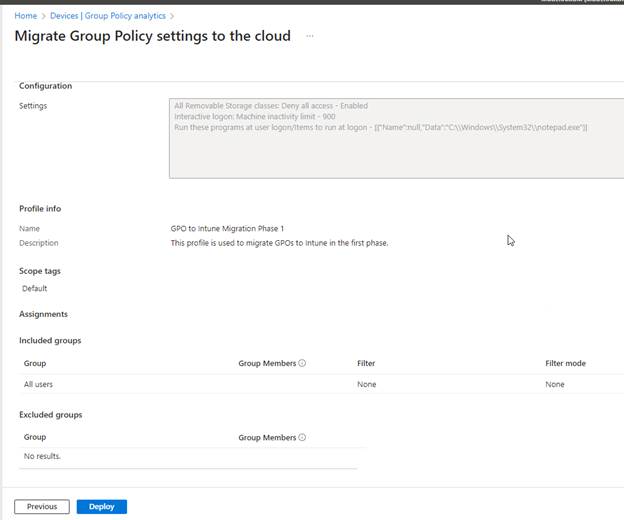Click the None value under Filter
Image resolution: width=624 pixels, height=520 pixels.
pyautogui.click(x=366, y=385)
